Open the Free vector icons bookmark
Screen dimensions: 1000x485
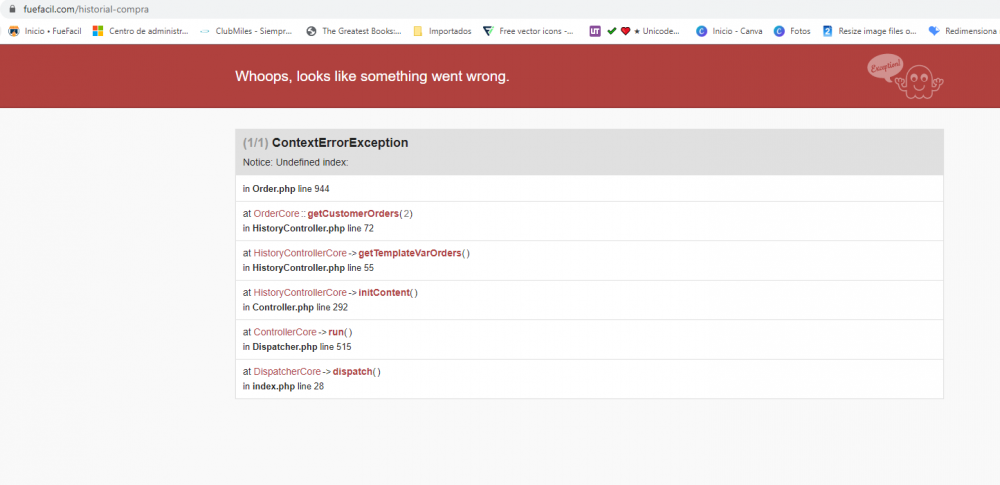[529, 31]
